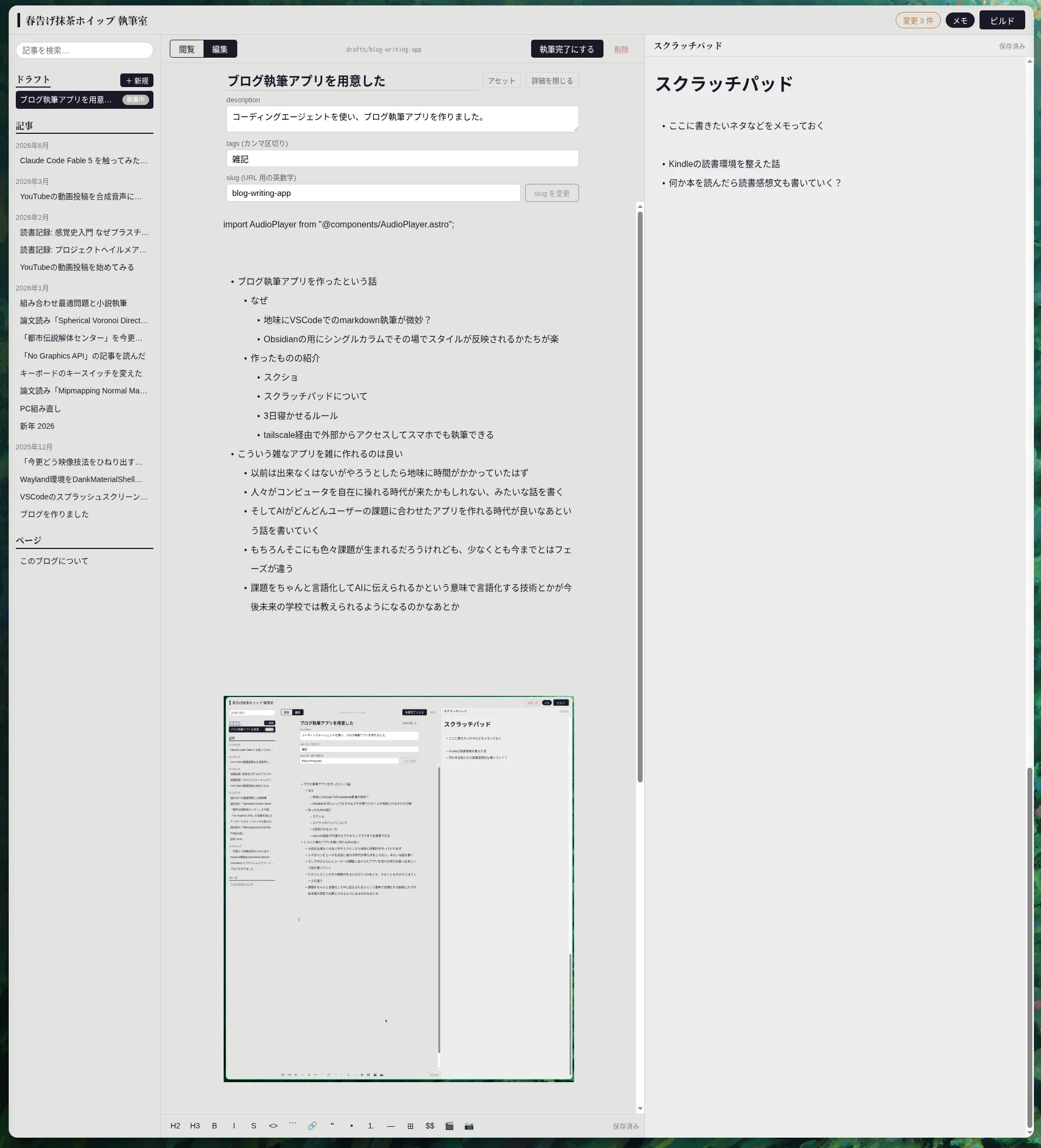The image size is (1041, 1148).
Task: Click the scratchpad panel scrollbar thumb
Action: point(1030,947)
